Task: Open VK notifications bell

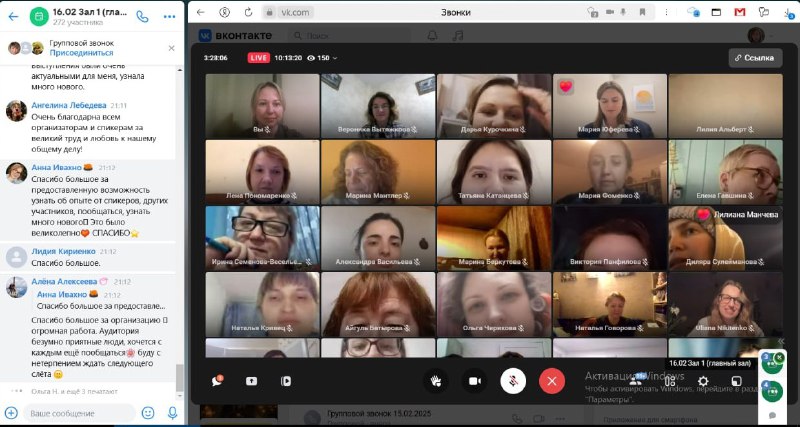Action: click(432, 35)
